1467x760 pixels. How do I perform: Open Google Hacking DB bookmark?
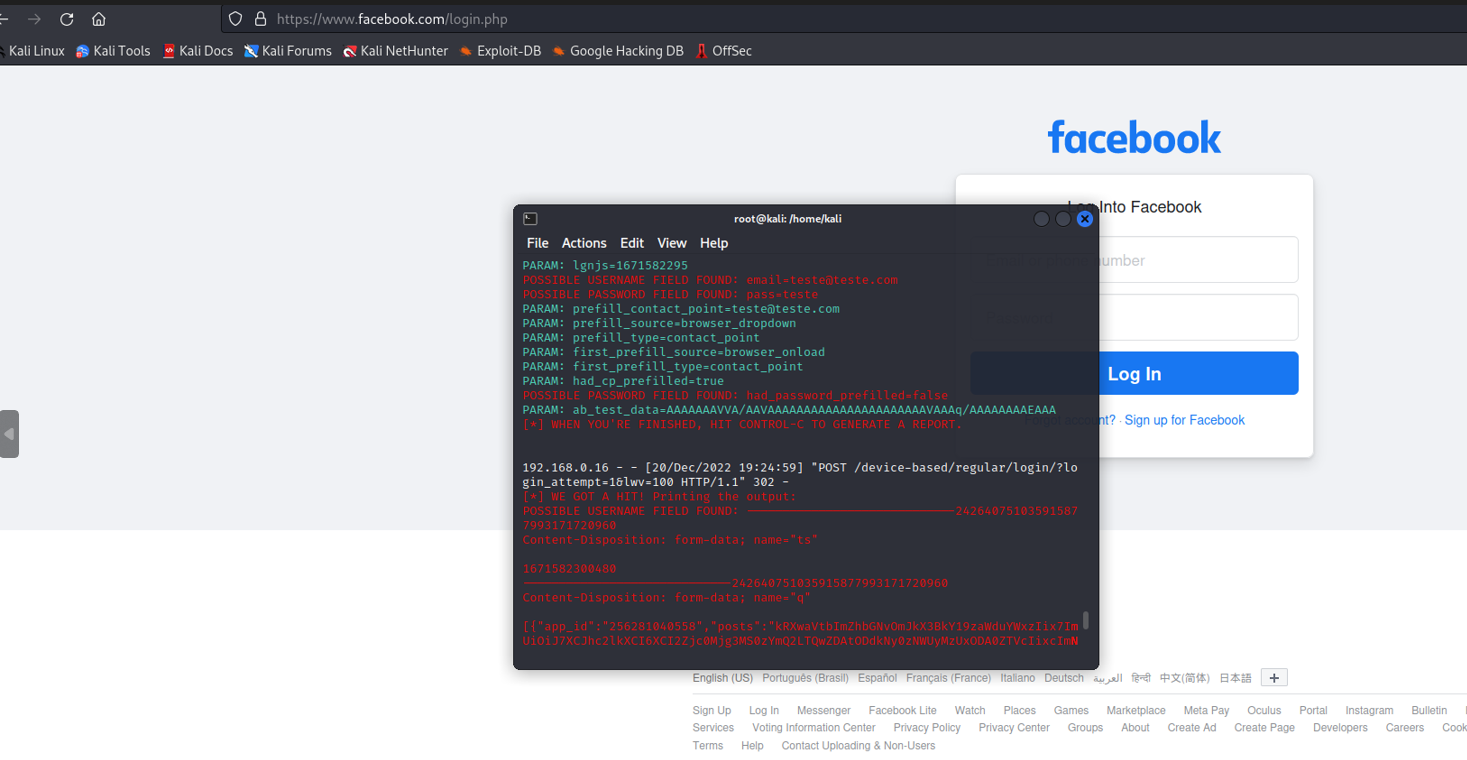618,51
